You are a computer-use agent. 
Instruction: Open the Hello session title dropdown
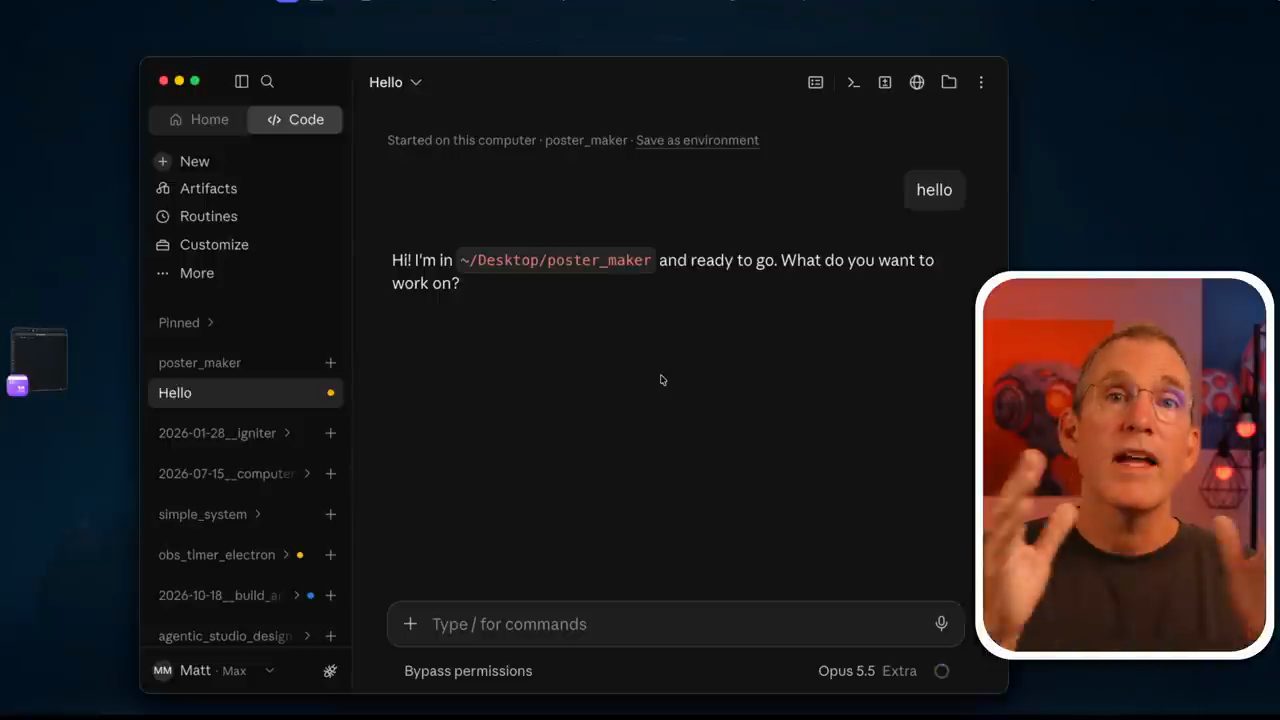(395, 82)
